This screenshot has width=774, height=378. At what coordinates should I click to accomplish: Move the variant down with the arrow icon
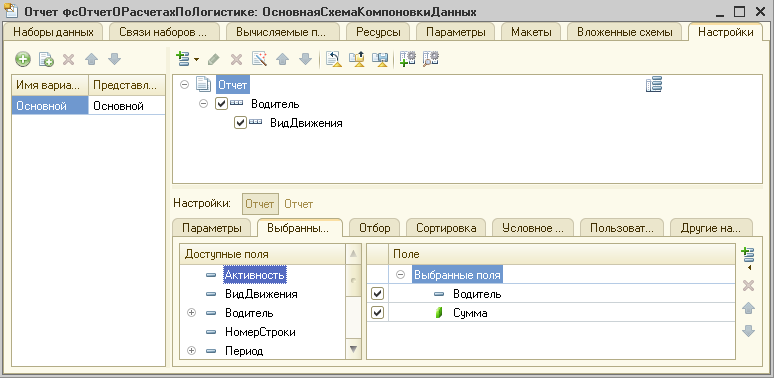point(114,60)
